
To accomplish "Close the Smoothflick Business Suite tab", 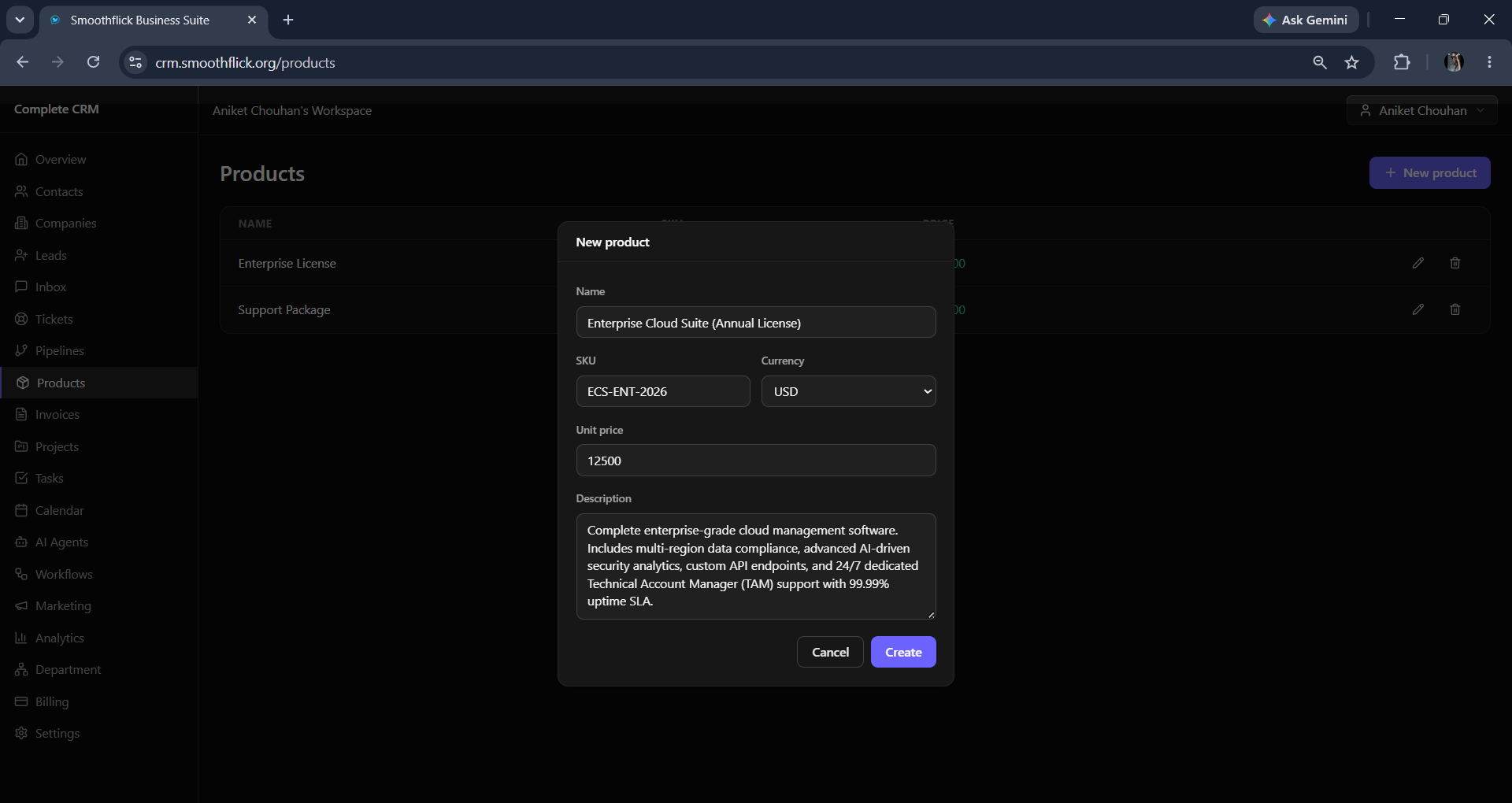I will tap(252, 20).
